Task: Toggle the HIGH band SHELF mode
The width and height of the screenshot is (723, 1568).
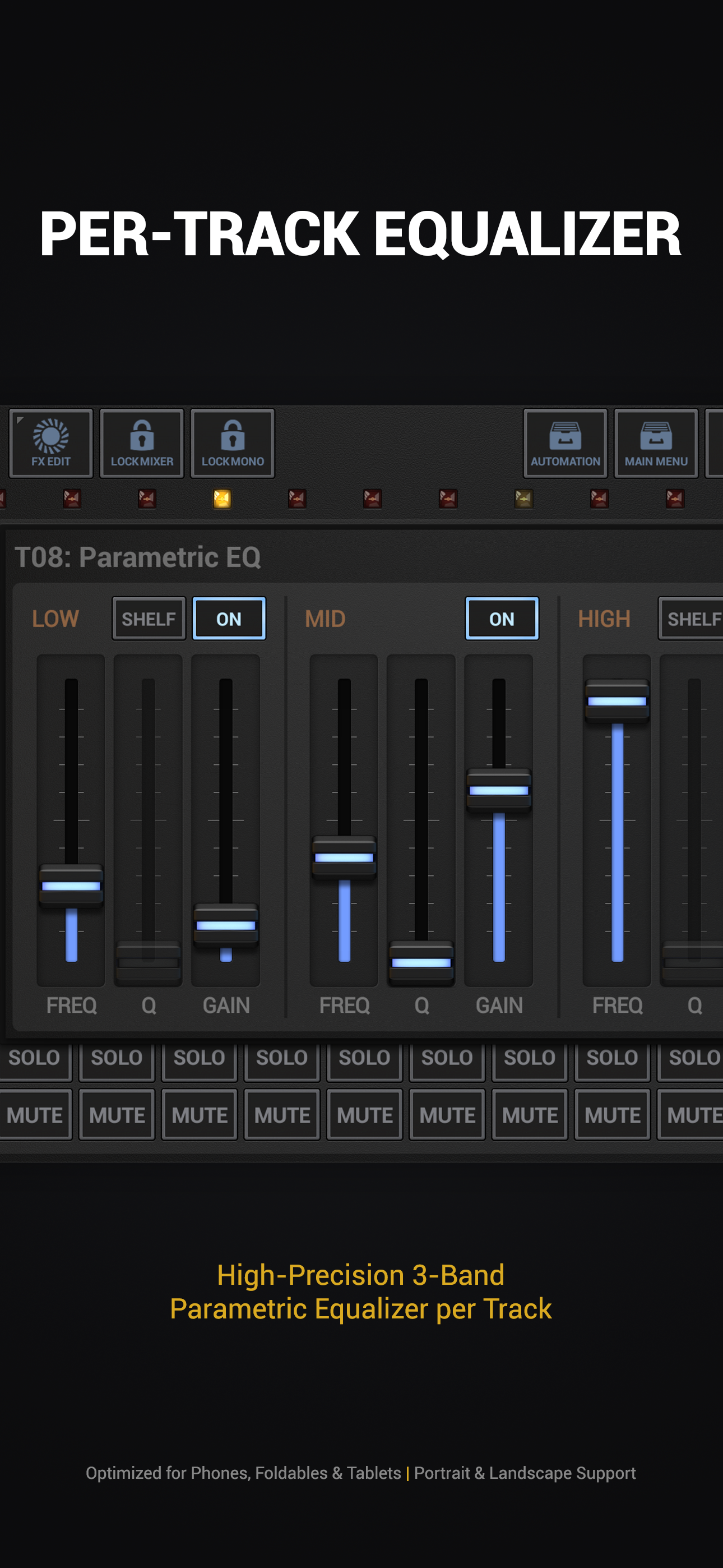Action: point(690,619)
